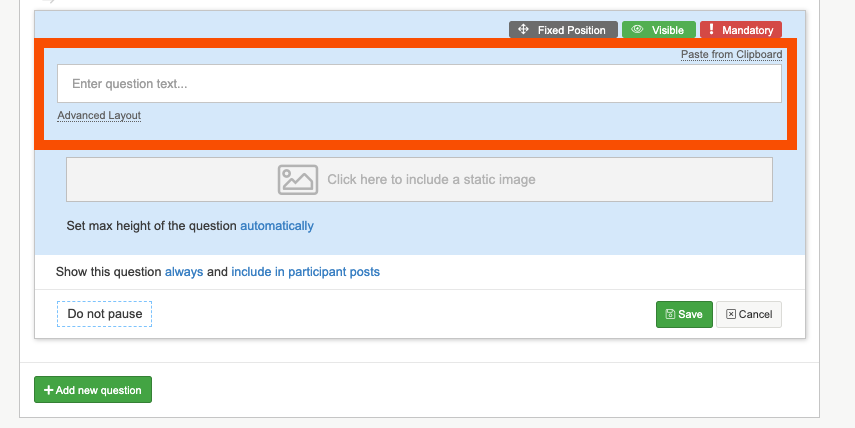Screen dimensions: 855x428
Task: Open the max height 'automatically' option
Action: pos(277,226)
